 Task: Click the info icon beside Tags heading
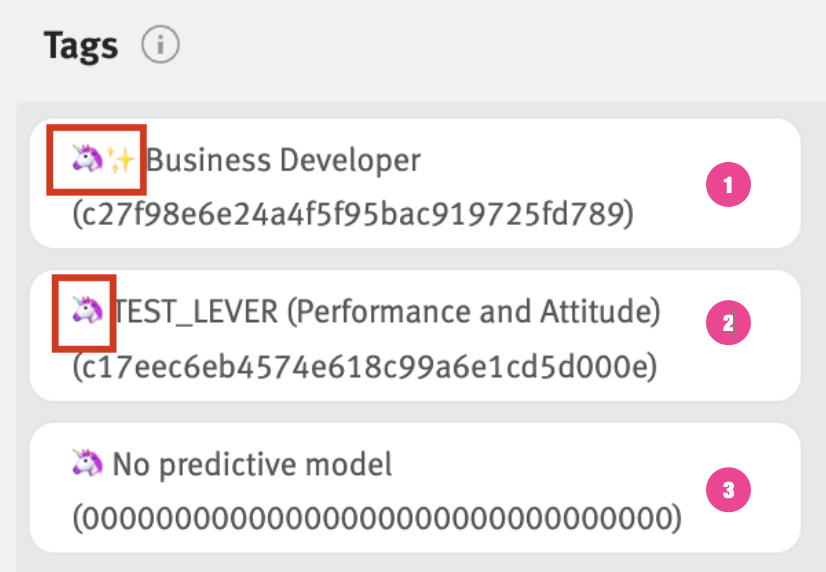tap(160, 45)
